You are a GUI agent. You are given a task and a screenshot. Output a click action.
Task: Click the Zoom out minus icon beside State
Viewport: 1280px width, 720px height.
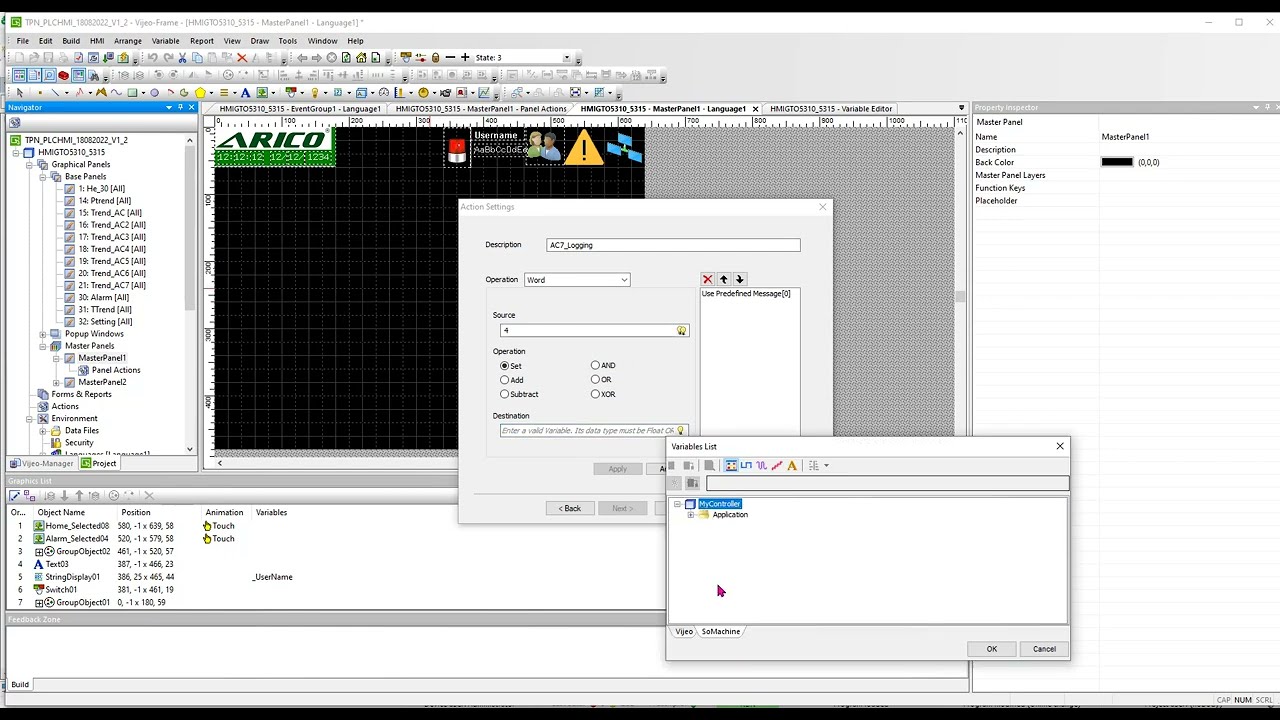(450, 57)
